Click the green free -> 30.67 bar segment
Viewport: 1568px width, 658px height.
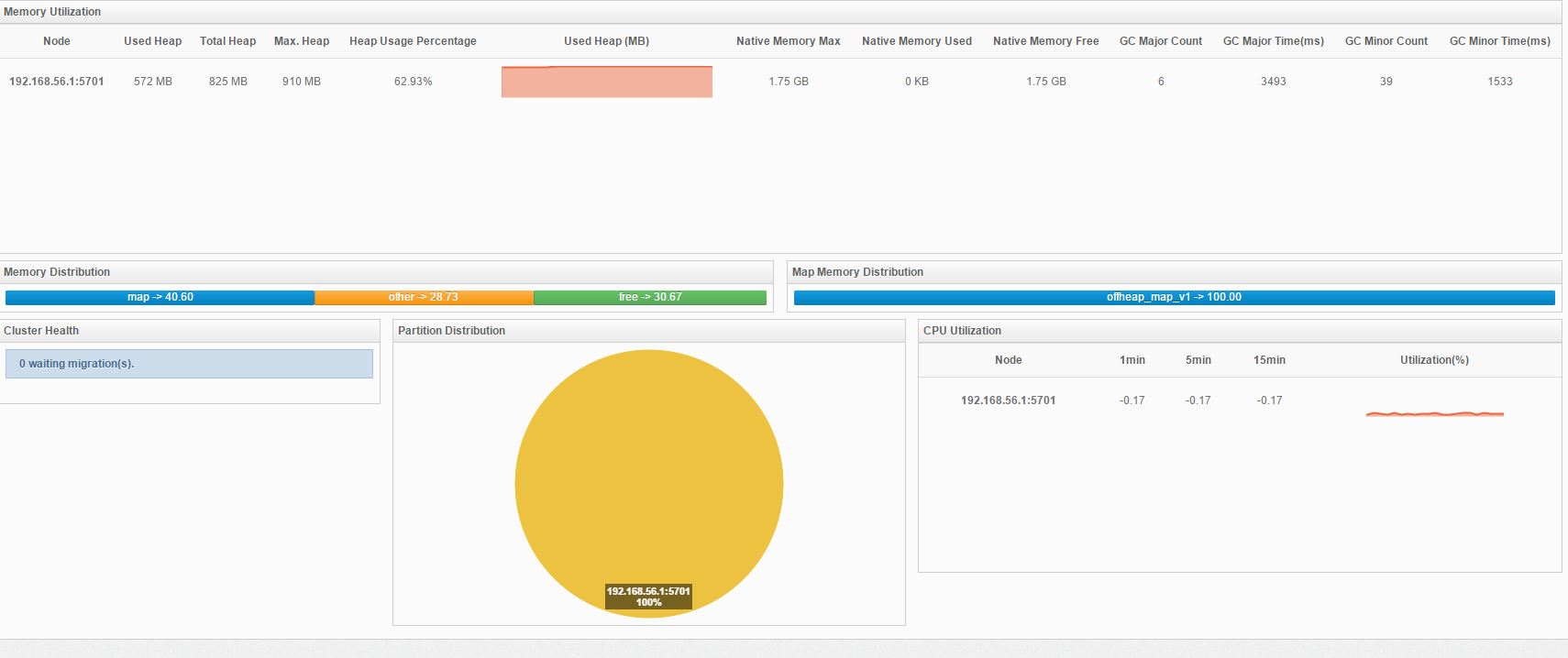click(650, 297)
